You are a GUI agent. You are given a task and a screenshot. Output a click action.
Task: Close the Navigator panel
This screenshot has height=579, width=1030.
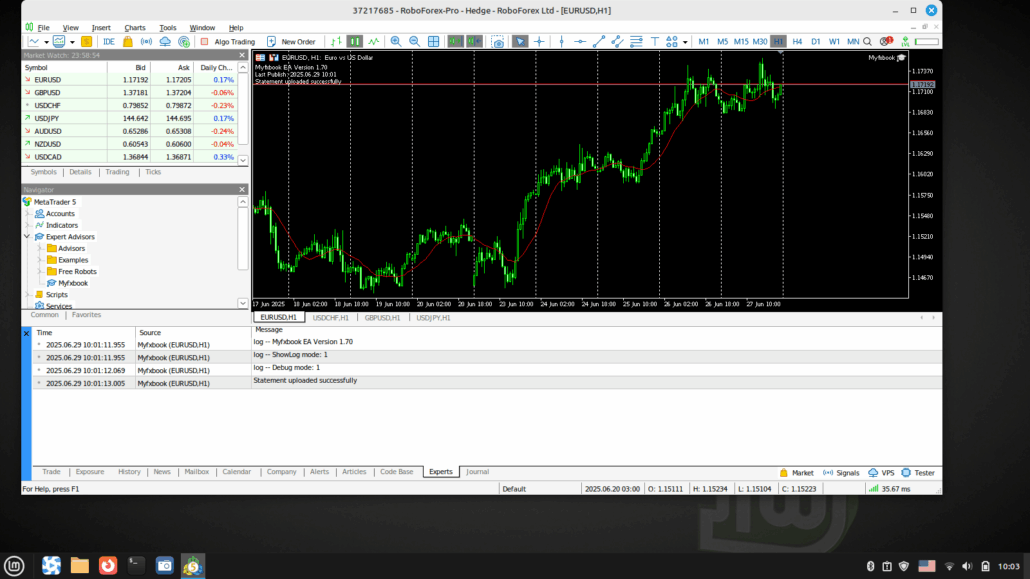pos(242,189)
